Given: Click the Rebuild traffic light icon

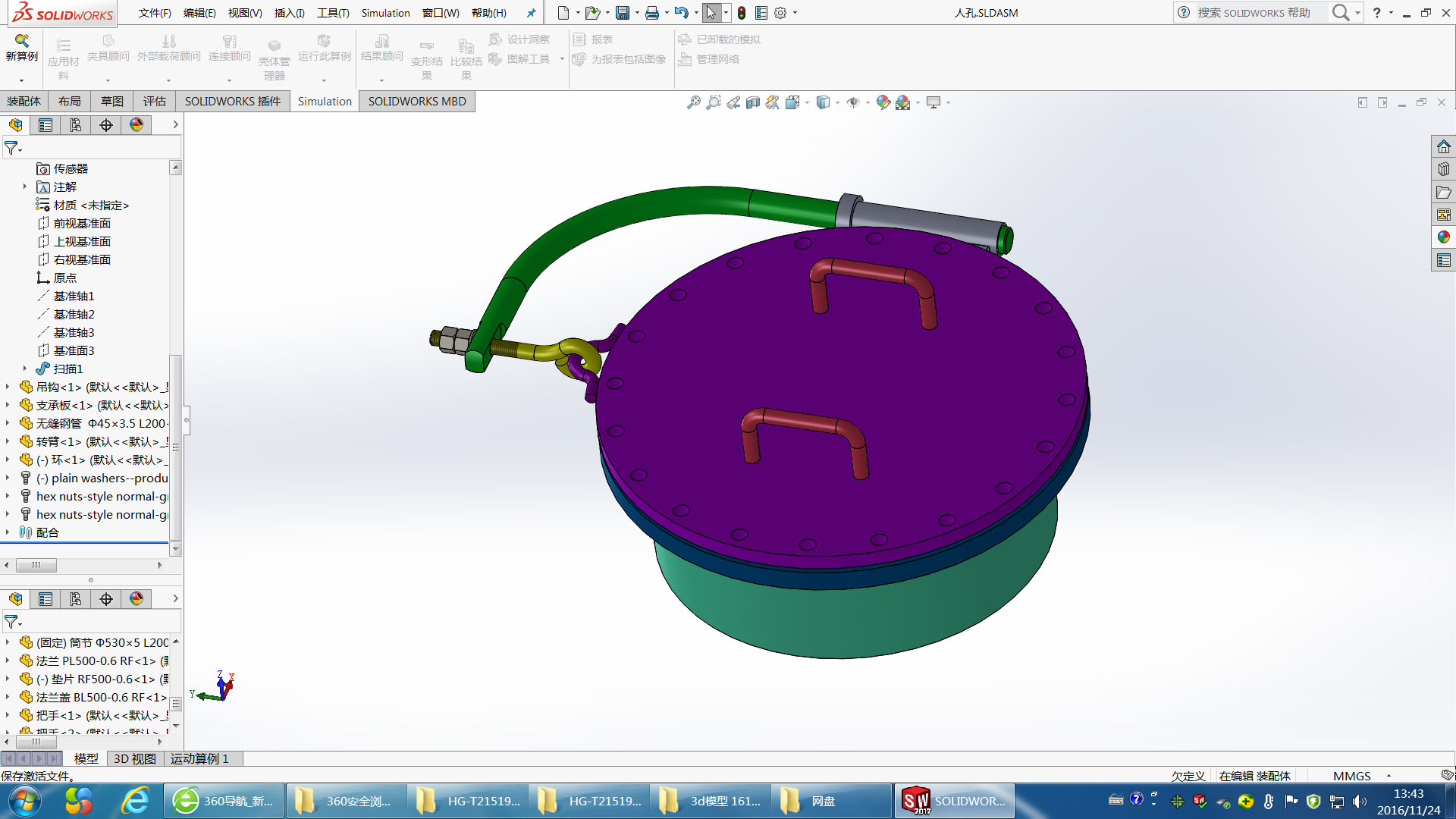Looking at the screenshot, I should pyautogui.click(x=742, y=13).
